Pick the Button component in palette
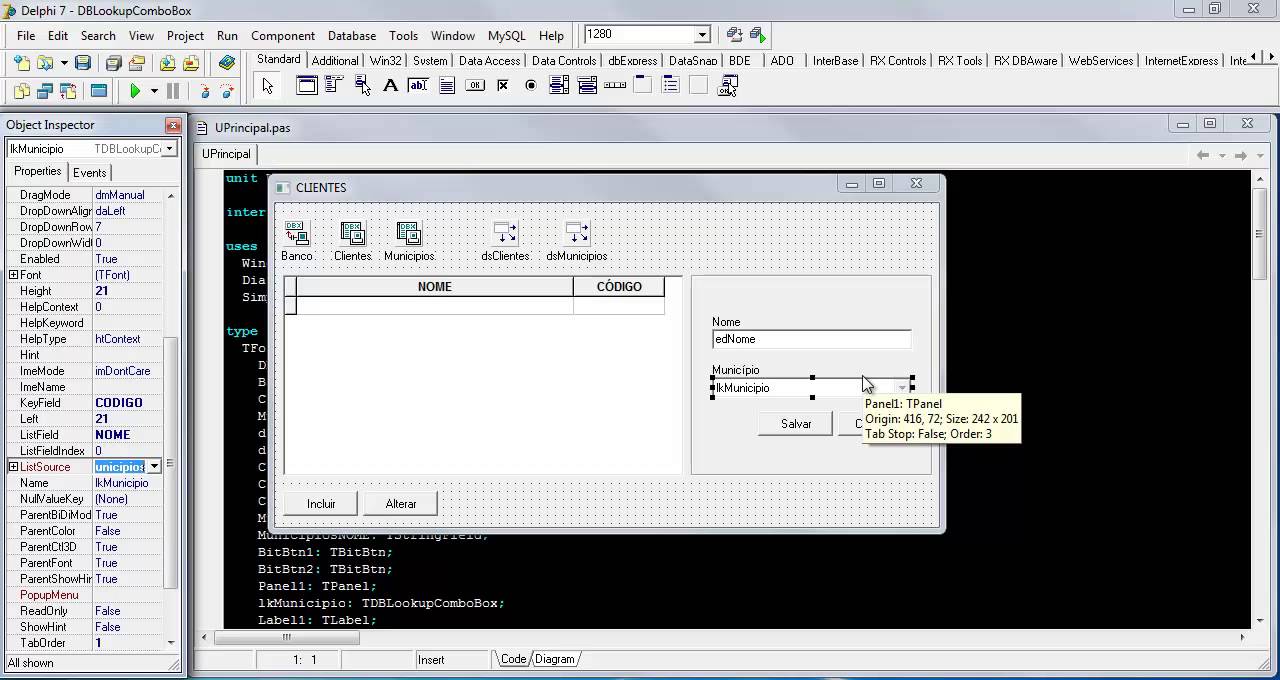The image size is (1280, 680). tap(475, 86)
